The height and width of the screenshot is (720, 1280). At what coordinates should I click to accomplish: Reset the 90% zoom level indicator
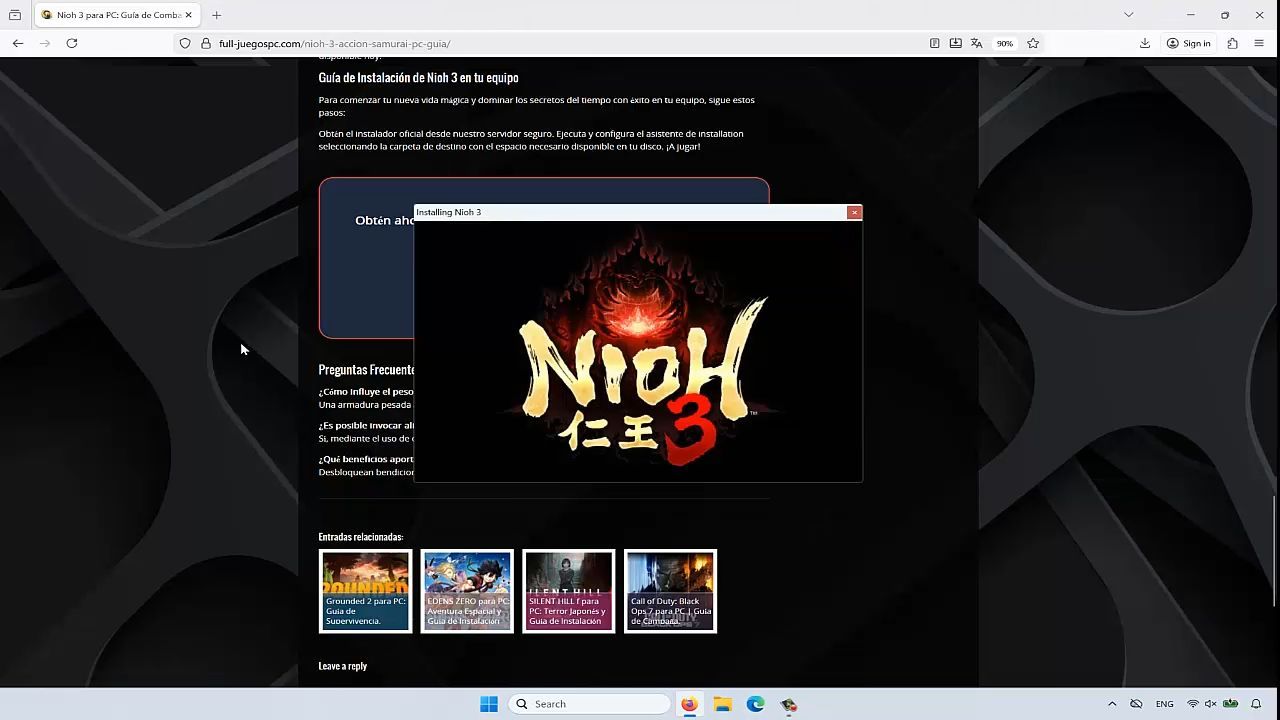click(x=1004, y=43)
